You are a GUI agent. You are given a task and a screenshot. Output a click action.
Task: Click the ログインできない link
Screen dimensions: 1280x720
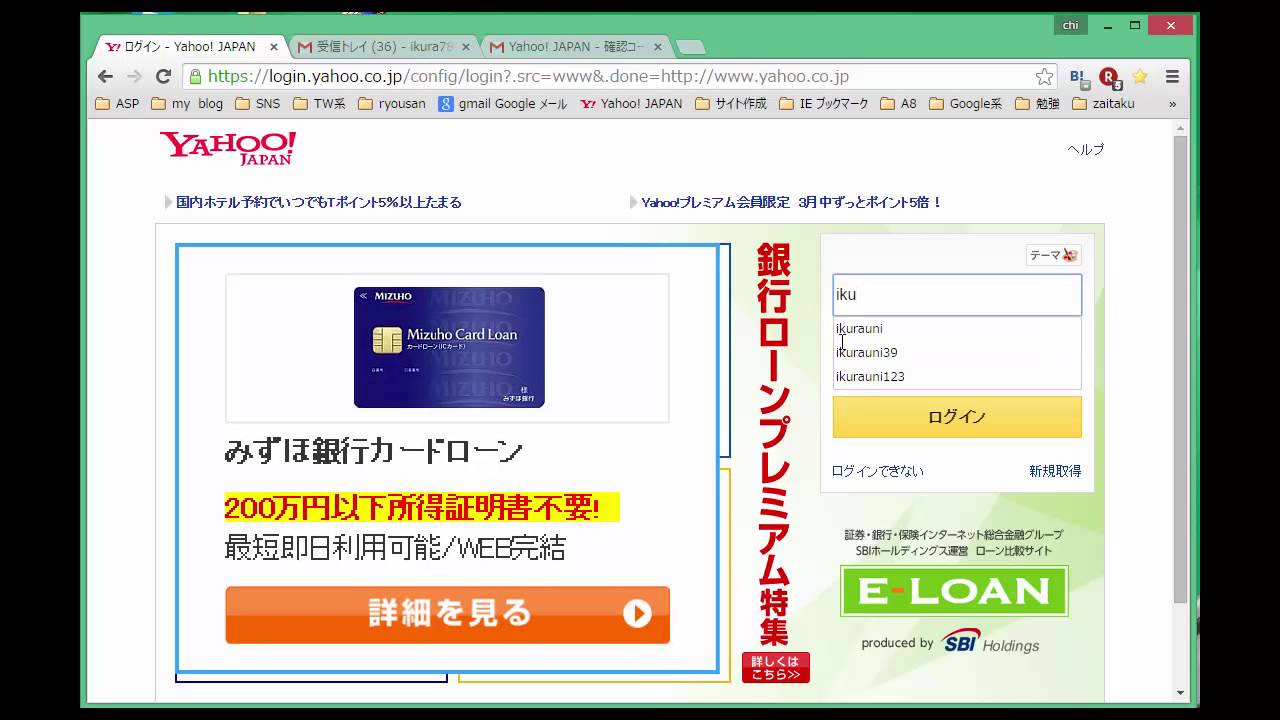[877, 471]
